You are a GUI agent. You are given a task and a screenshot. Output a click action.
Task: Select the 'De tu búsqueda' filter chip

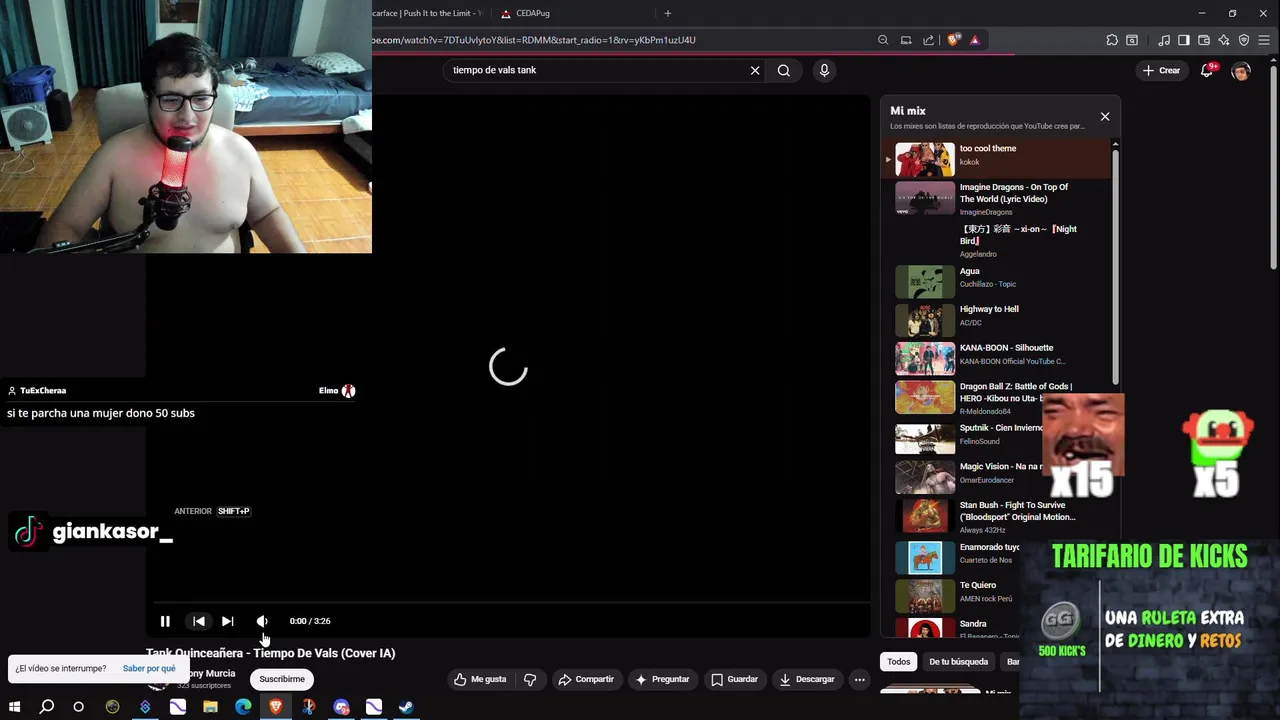958,661
